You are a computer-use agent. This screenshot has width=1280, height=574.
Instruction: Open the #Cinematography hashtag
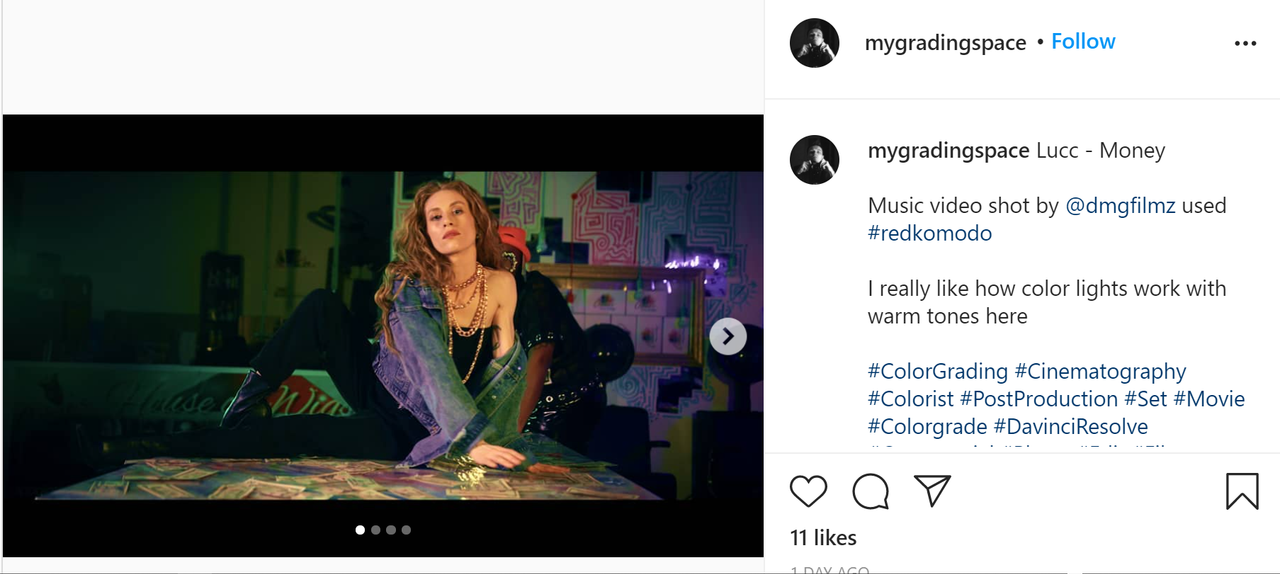point(1100,372)
